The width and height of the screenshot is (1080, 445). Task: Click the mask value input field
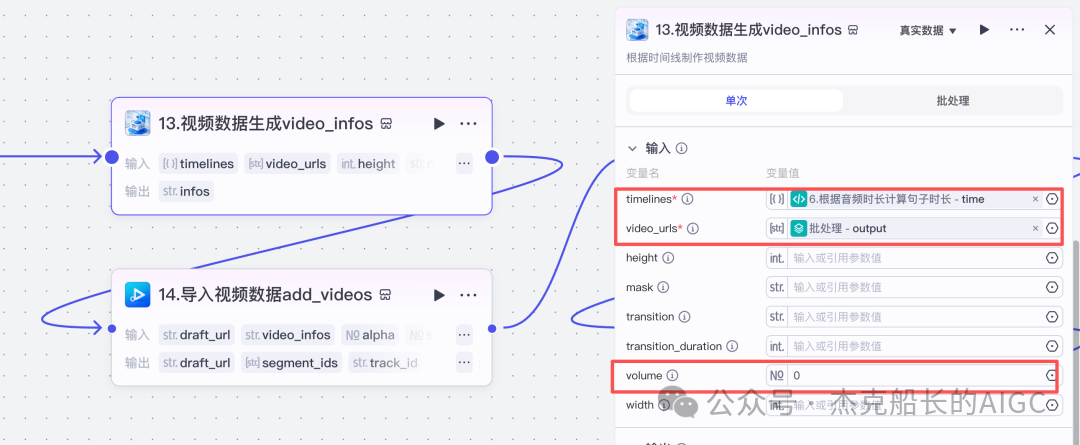(x=915, y=287)
